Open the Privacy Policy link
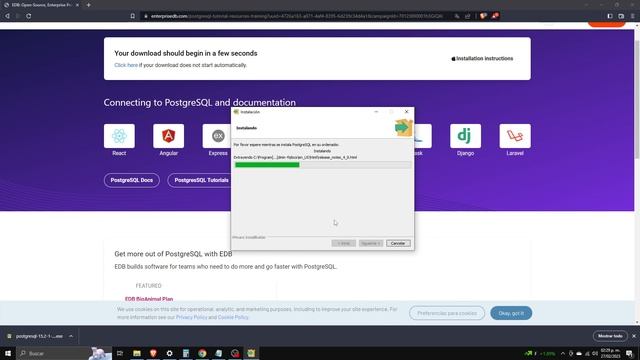Screen dimensions: 640x360 tap(191, 317)
